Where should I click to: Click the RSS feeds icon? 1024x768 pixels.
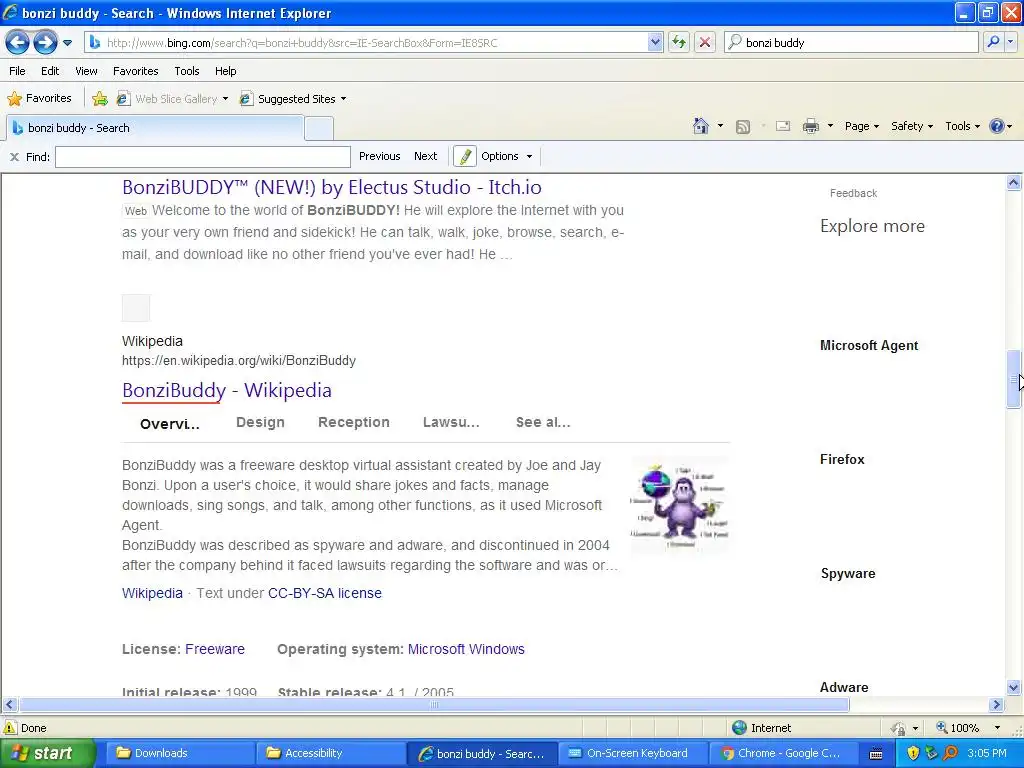click(x=743, y=127)
